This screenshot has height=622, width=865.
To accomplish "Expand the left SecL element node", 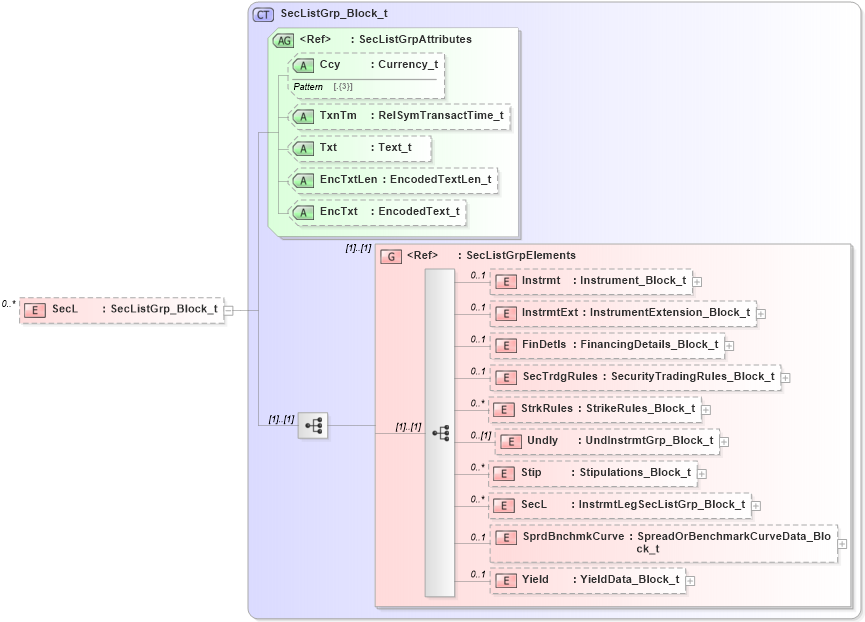I will 228,309.
